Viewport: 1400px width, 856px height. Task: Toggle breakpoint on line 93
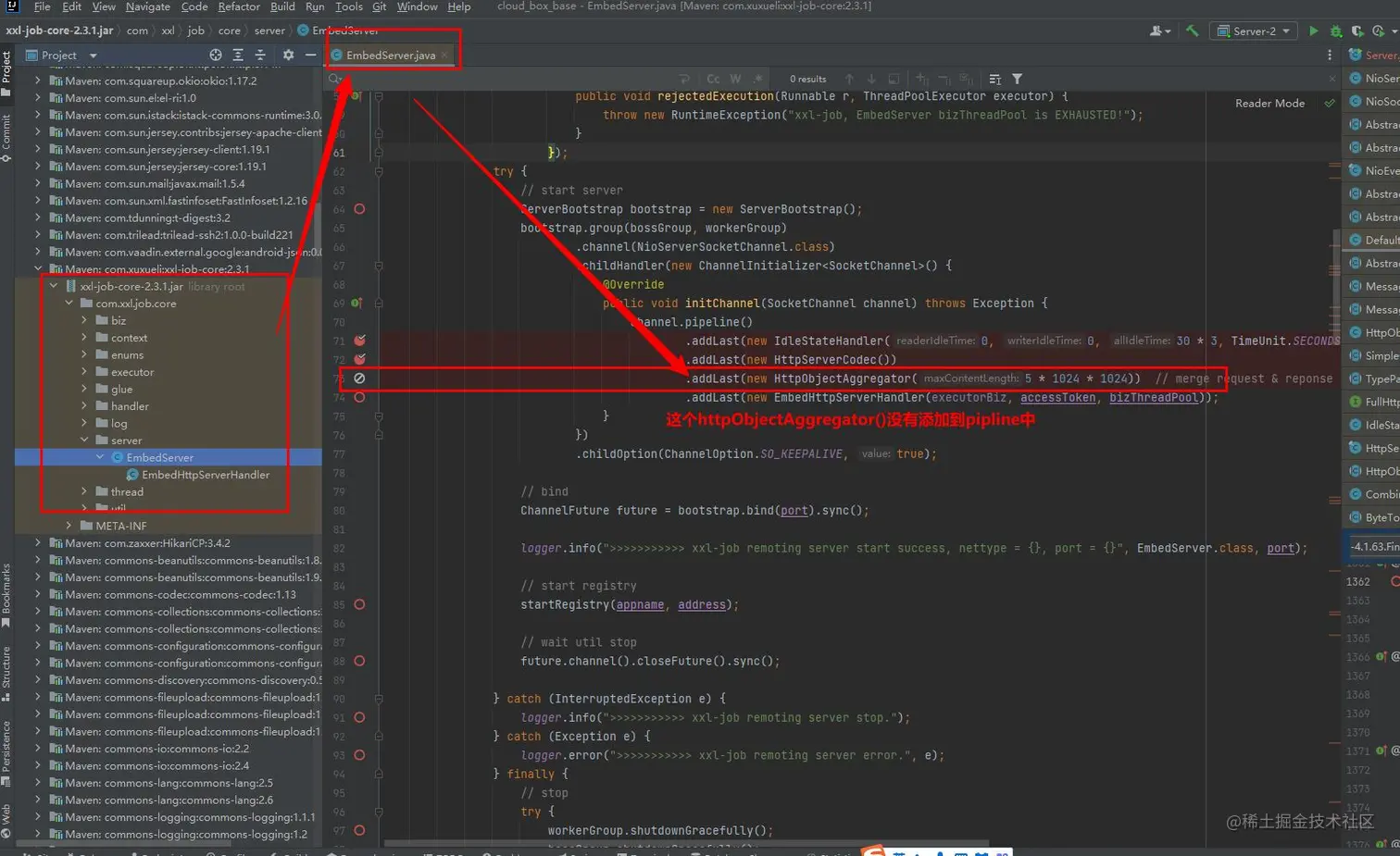(x=359, y=755)
